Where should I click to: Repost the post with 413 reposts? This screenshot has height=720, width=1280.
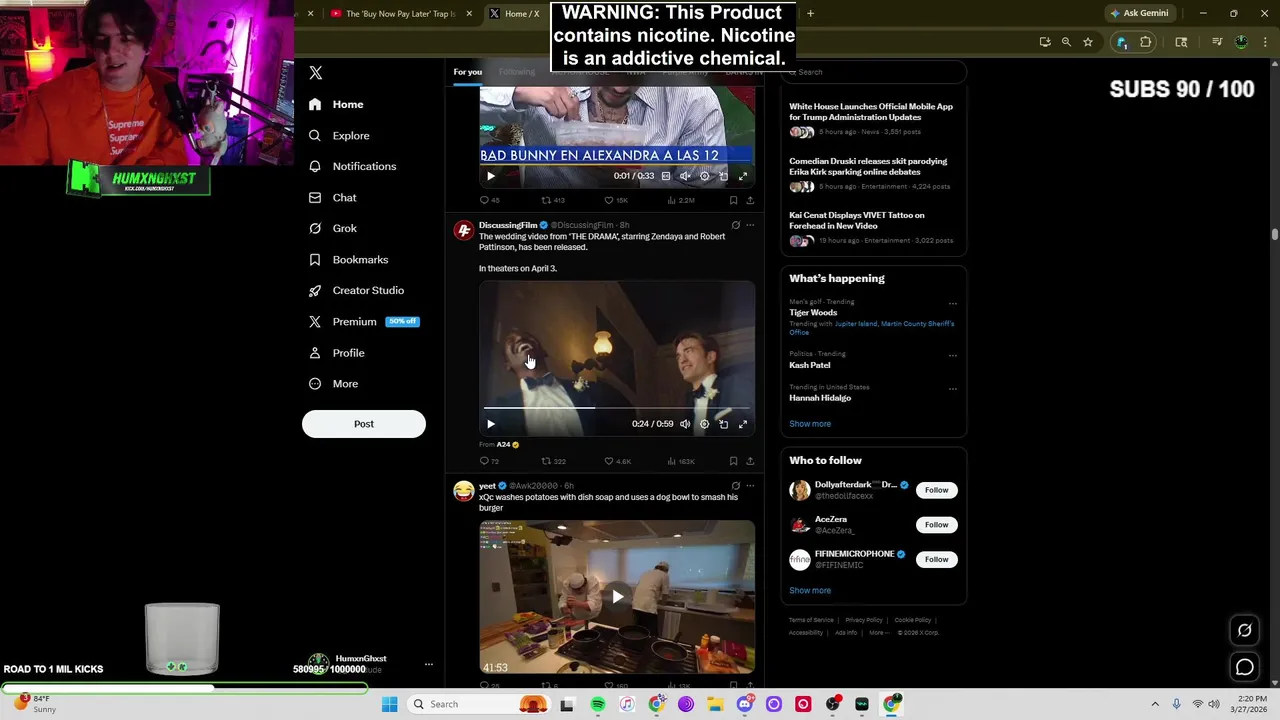click(x=553, y=200)
